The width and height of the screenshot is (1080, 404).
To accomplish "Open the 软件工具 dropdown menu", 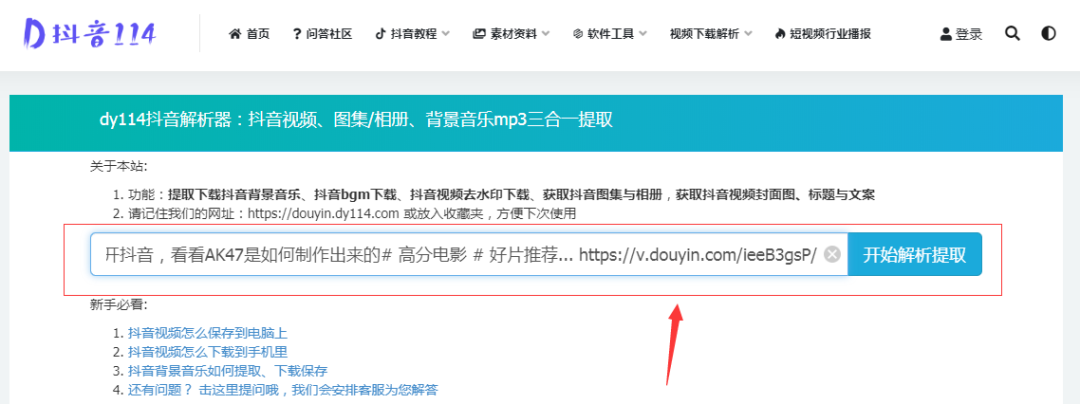I will (643, 34).
